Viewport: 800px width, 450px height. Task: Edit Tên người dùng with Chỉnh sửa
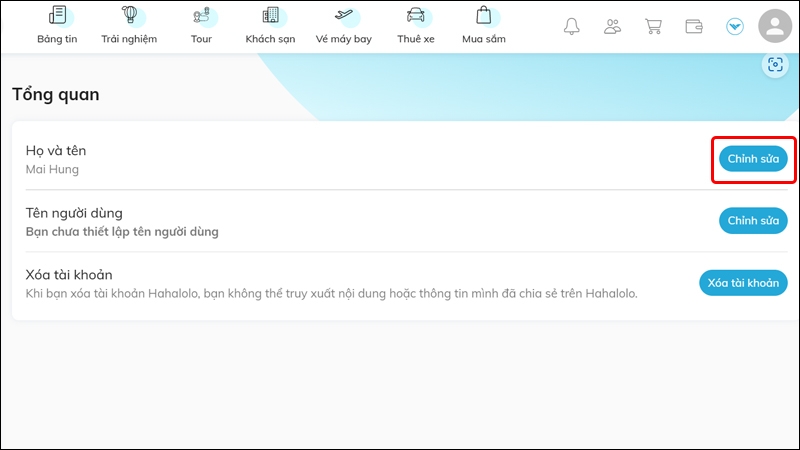point(753,220)
